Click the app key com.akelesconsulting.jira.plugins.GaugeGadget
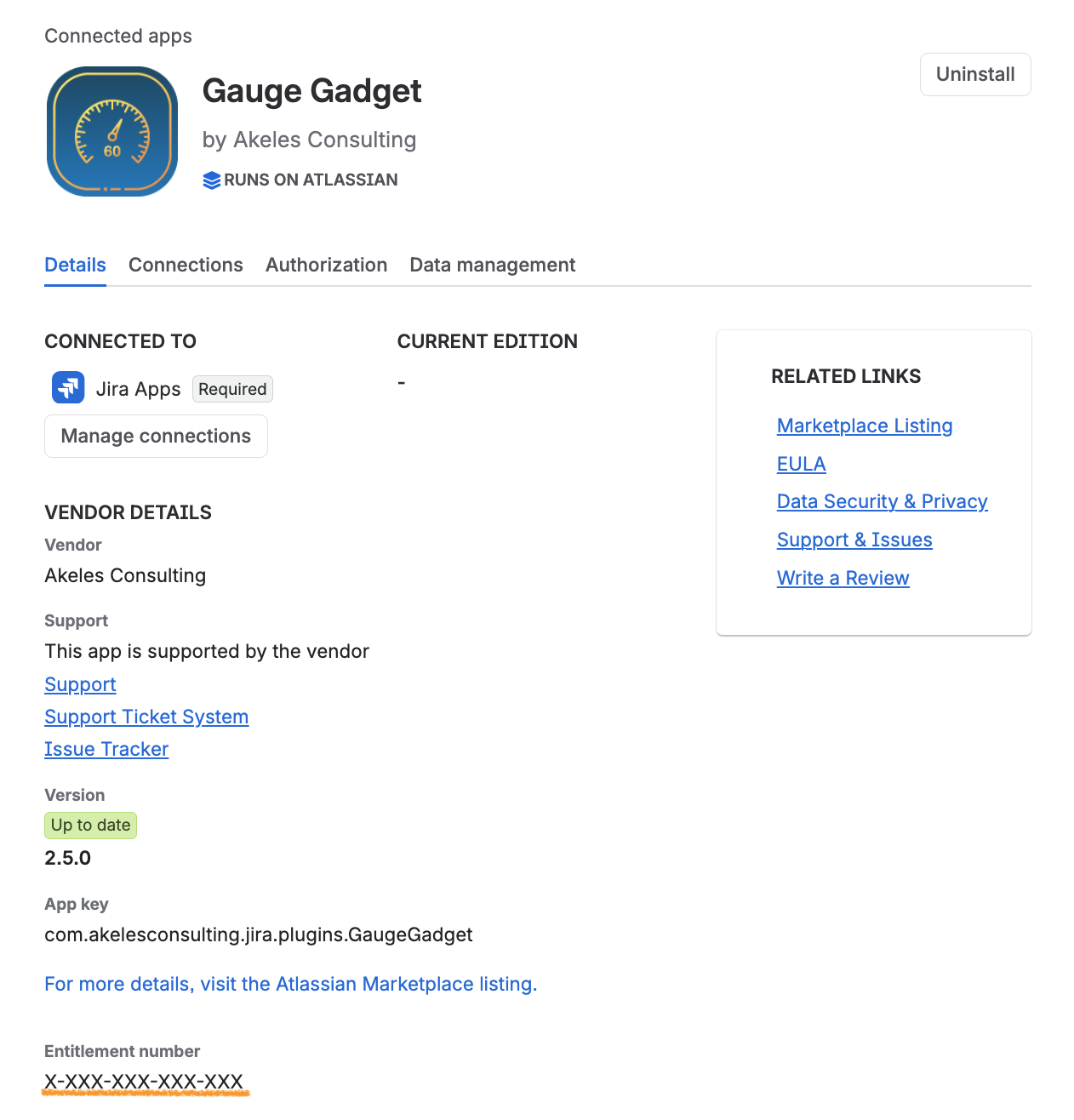Screen dimensions: 1074x1120 (x=259, y=934)
